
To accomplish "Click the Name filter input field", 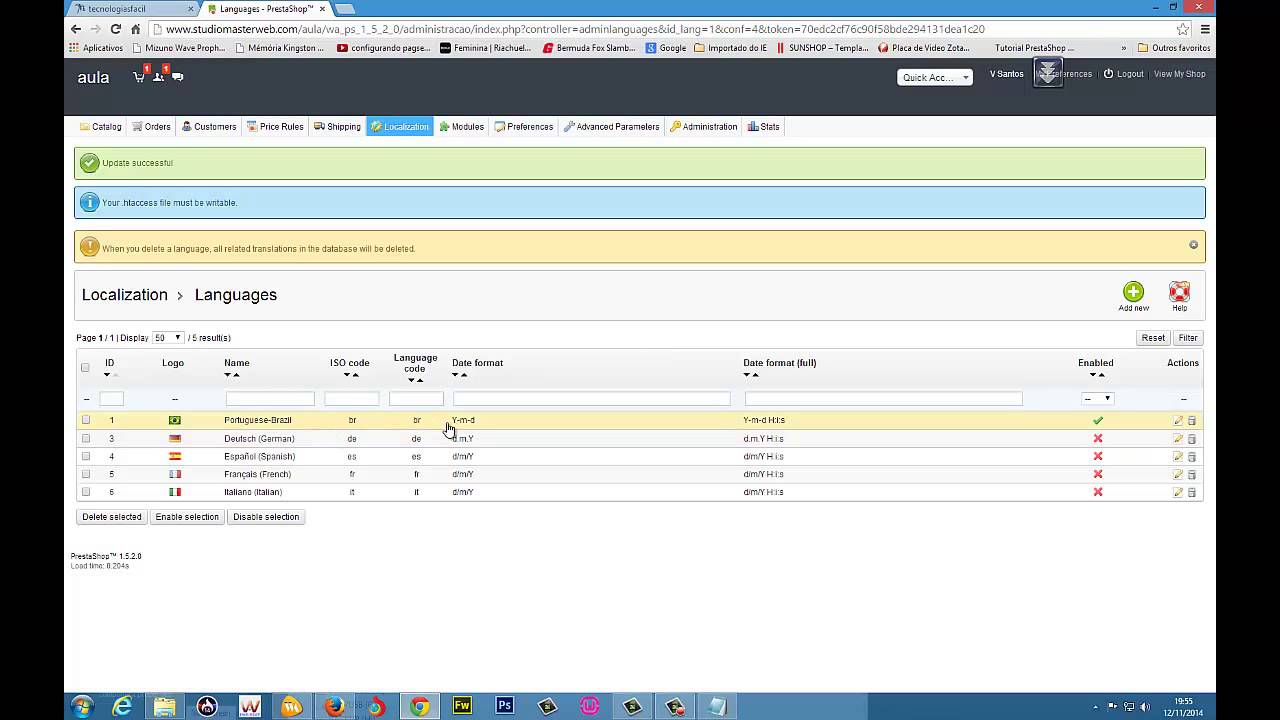I will (270, 399).
